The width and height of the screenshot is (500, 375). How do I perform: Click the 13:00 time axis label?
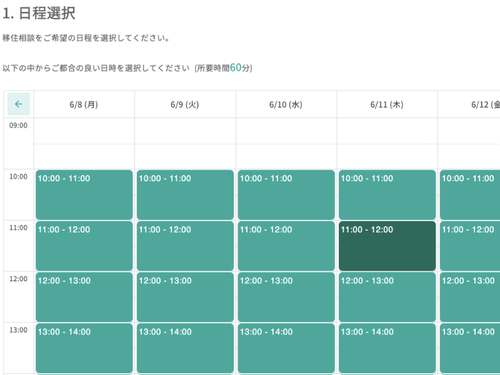click(18, 330)
